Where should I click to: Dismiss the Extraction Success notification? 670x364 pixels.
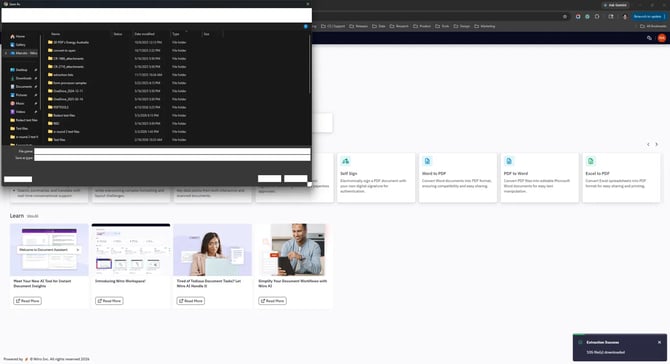[x=659, y=343]
